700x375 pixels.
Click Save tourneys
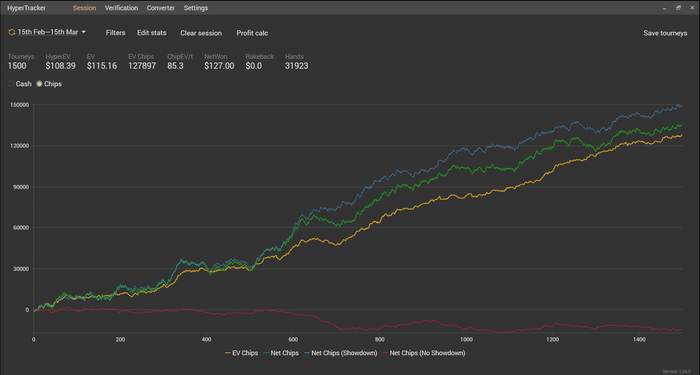click(x=665, y=33)
